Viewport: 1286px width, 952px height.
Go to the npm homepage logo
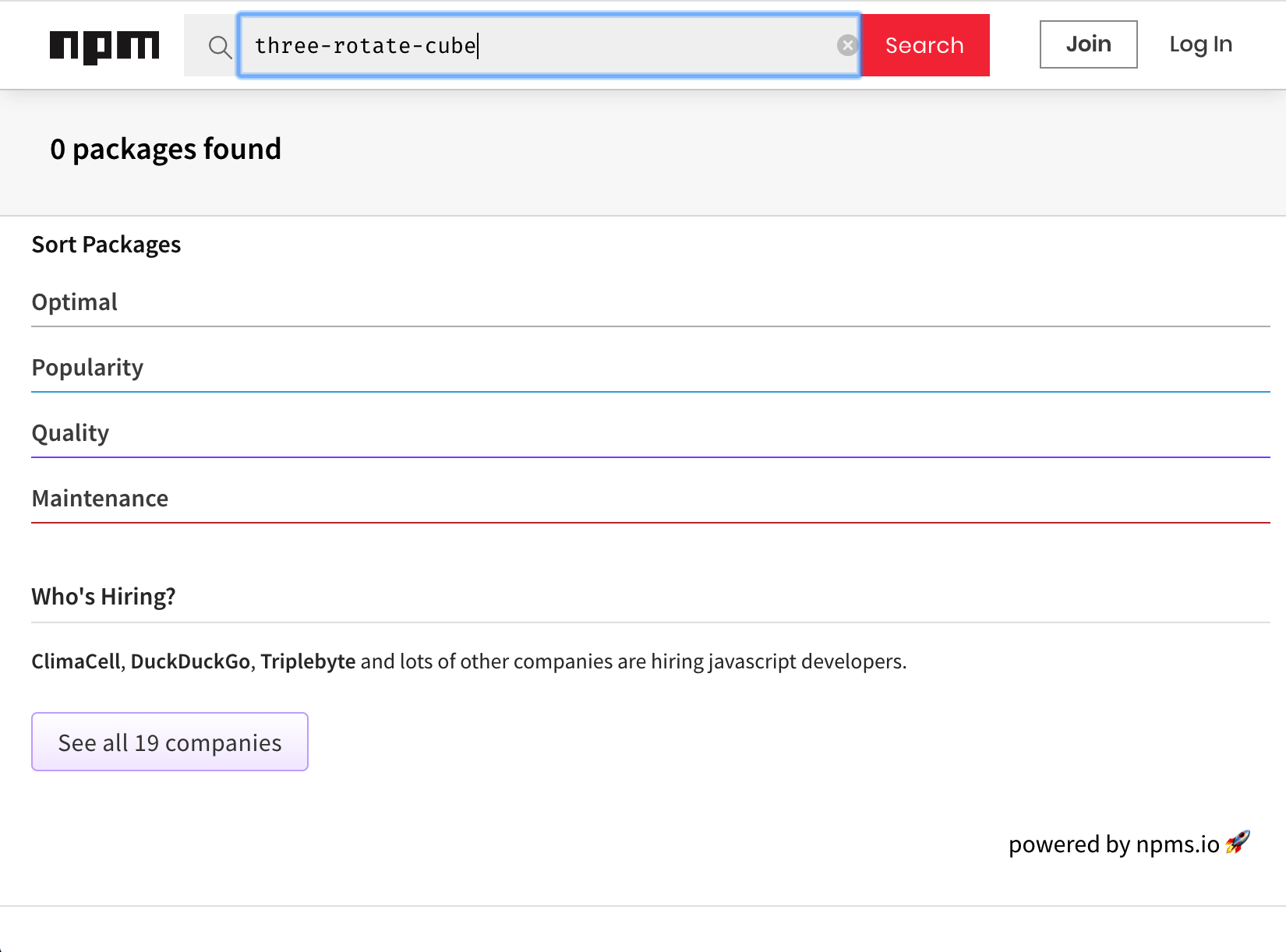pos(104,47)
